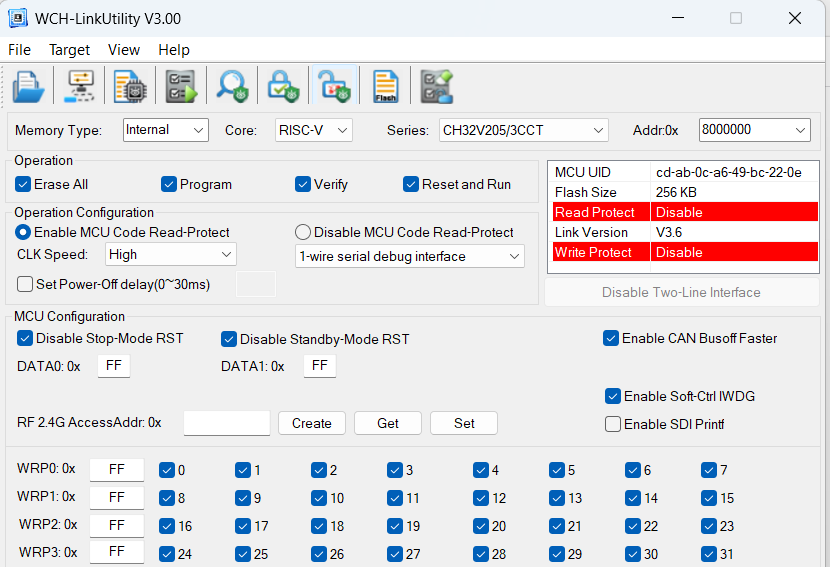This screenshot has height=567, width=830.
Task: Check Enable SDI Printf option
Action: [613, 424]
